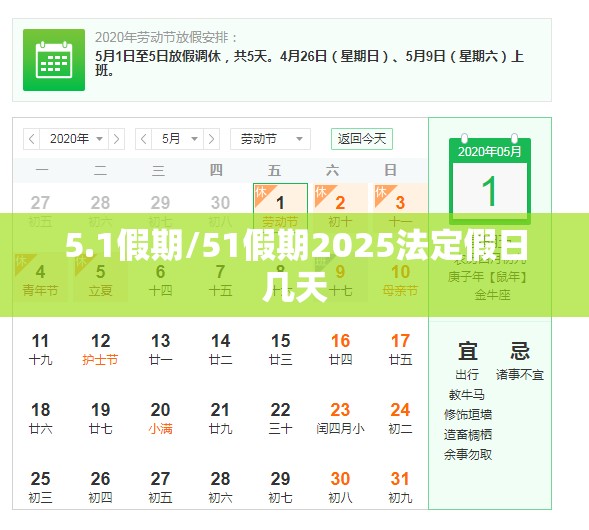589x530 pixels.
Task: Click 诸事不宜 under 忌
Action: click(x=520, y=374)
